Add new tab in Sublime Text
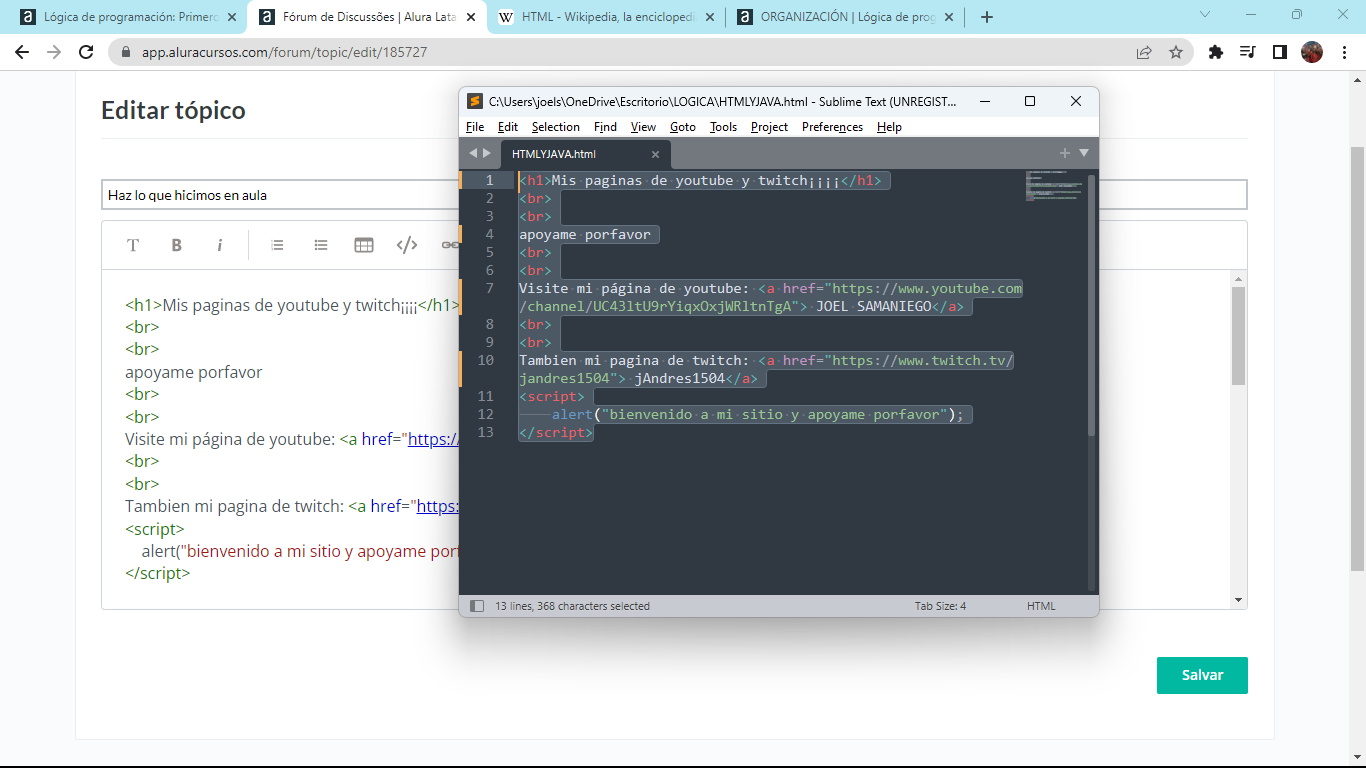 pyautogui.click(x=1065, y=153)
